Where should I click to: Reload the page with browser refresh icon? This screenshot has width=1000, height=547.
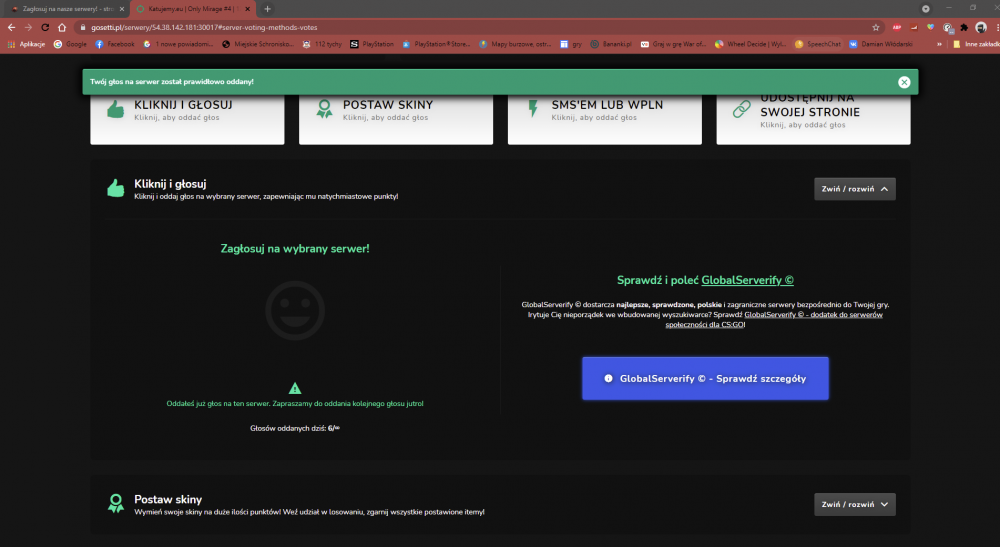45,27
